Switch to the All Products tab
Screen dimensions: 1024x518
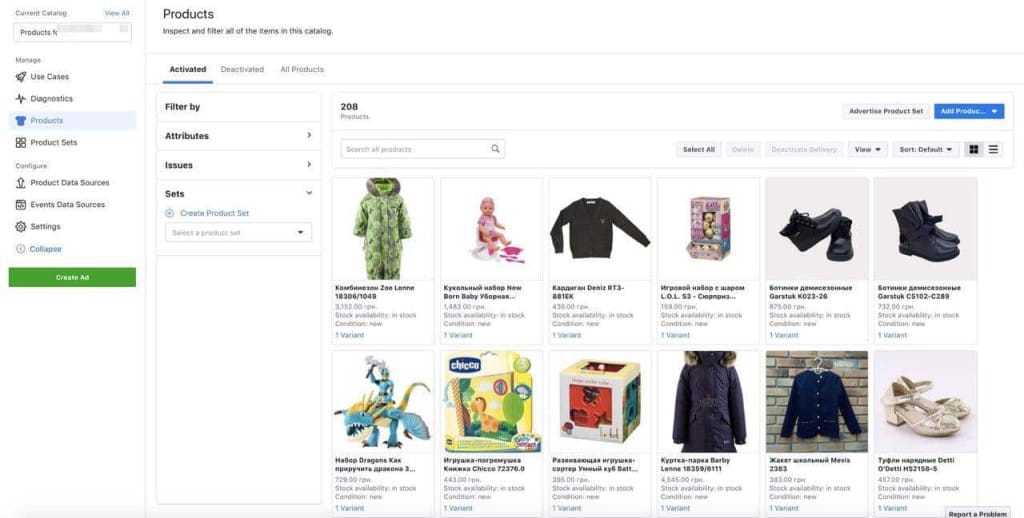(x=302, y=70)
